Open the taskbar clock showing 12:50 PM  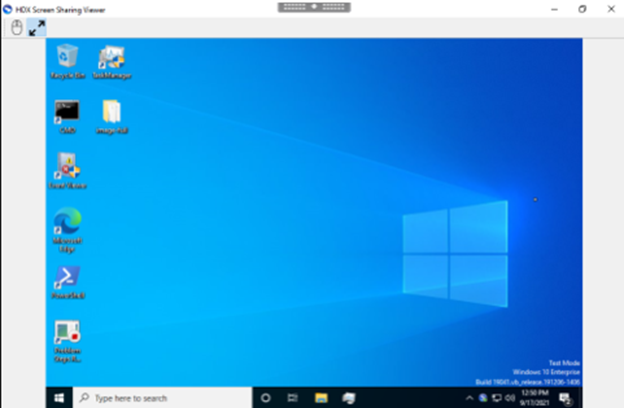[x=534, y=398]
